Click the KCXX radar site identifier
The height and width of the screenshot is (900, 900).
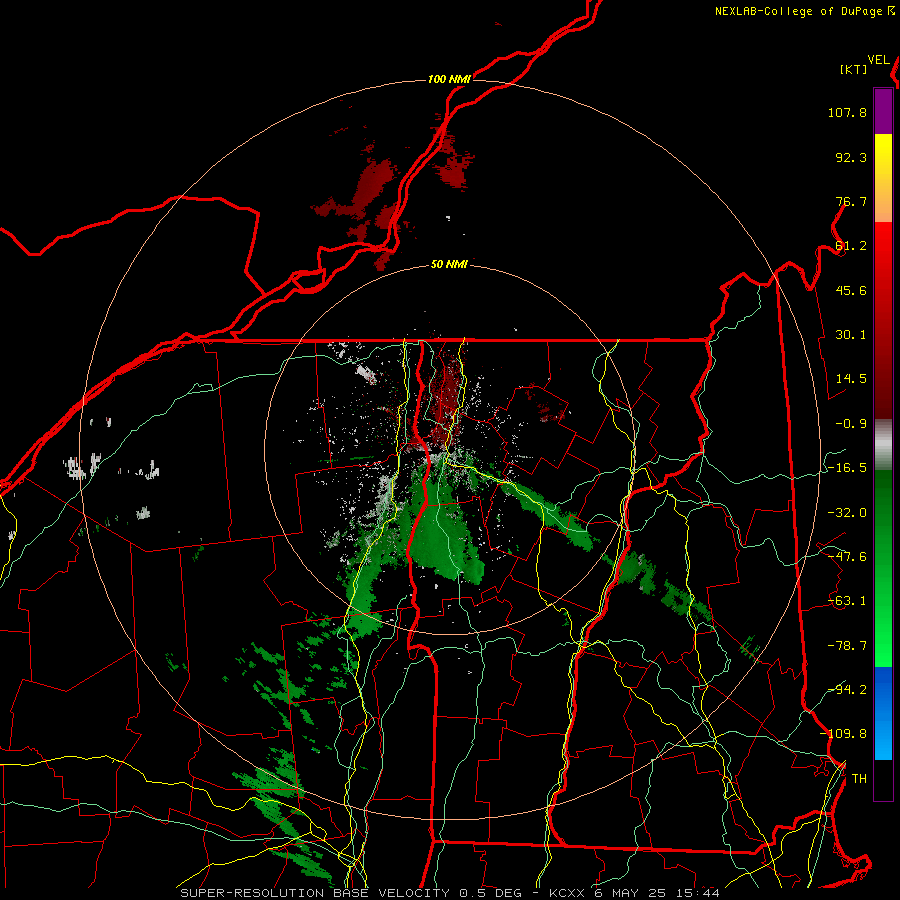coord(567,893)
